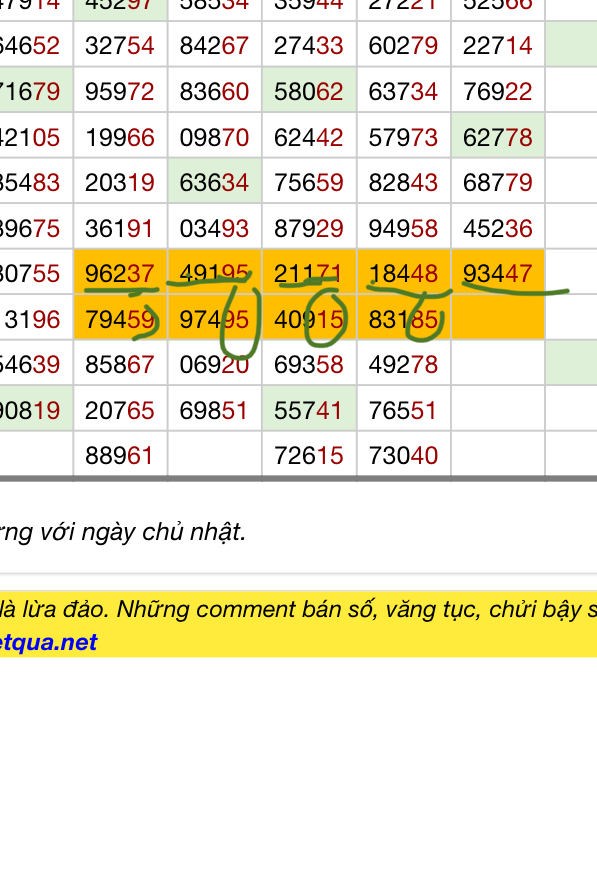Select the green cell 62778
The width and height of the screenshot is (597, 889).
coord(498,136)
